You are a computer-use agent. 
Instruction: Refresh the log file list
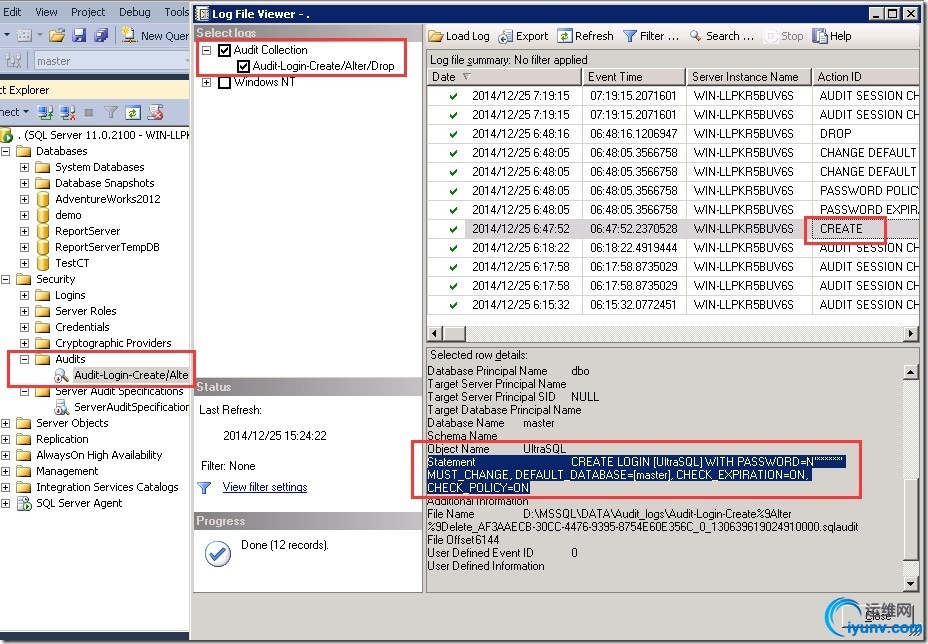pyautogui.click(x=565, y=36)
